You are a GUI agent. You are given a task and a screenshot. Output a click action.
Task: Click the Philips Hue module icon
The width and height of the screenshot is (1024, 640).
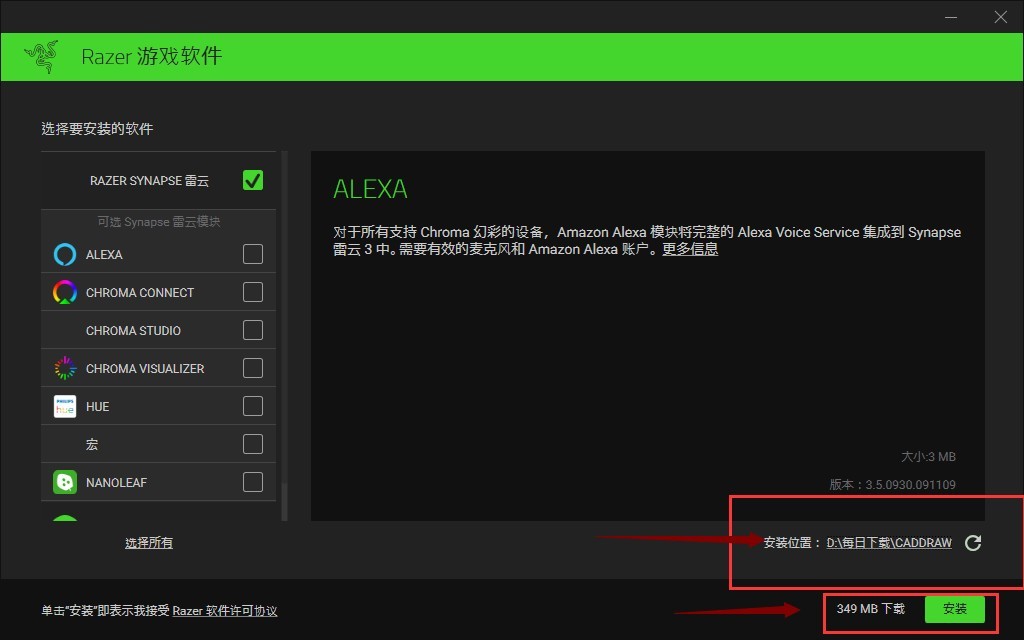[64, 406]
